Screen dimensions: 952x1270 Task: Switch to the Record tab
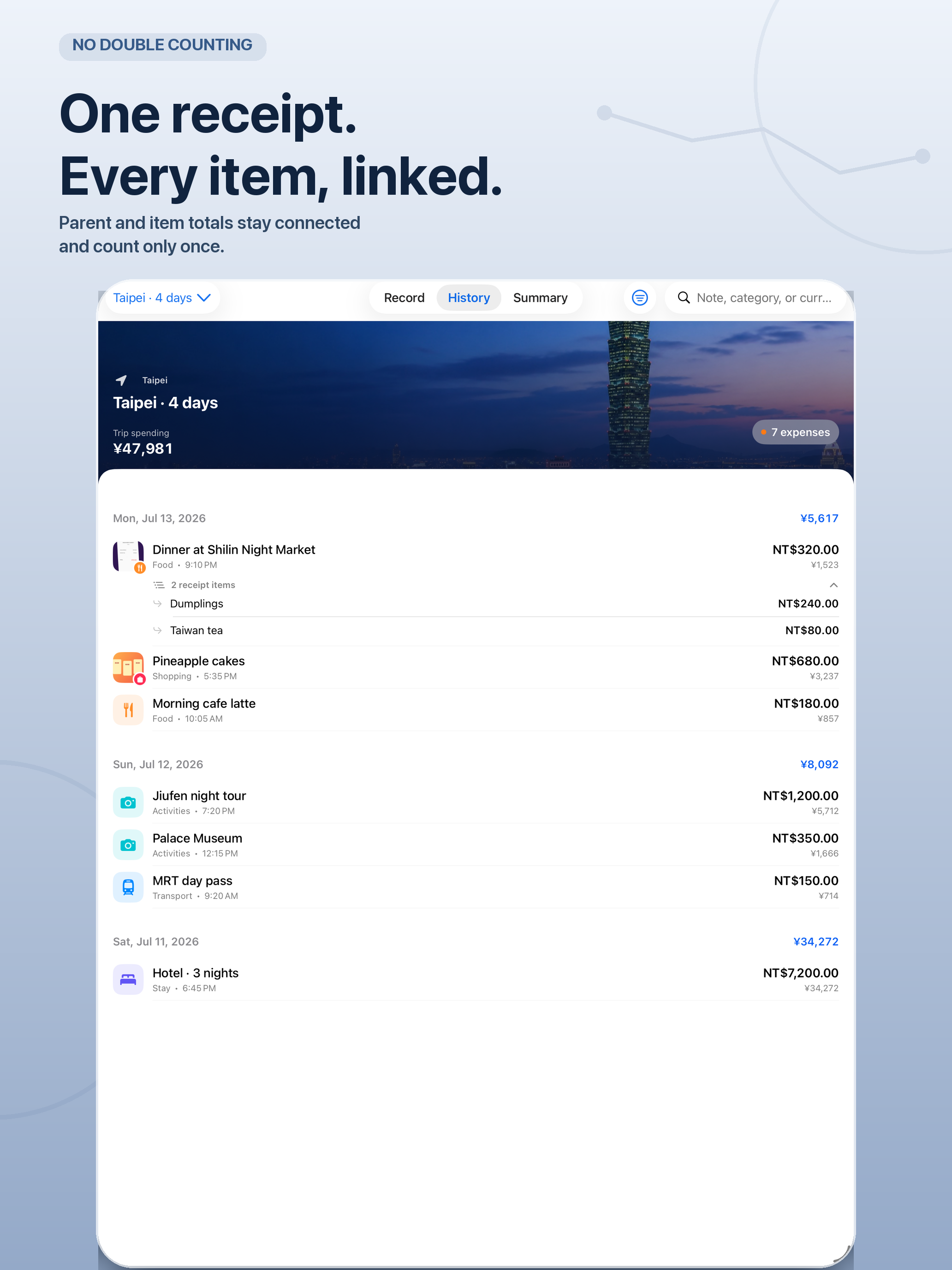point(404,297)
